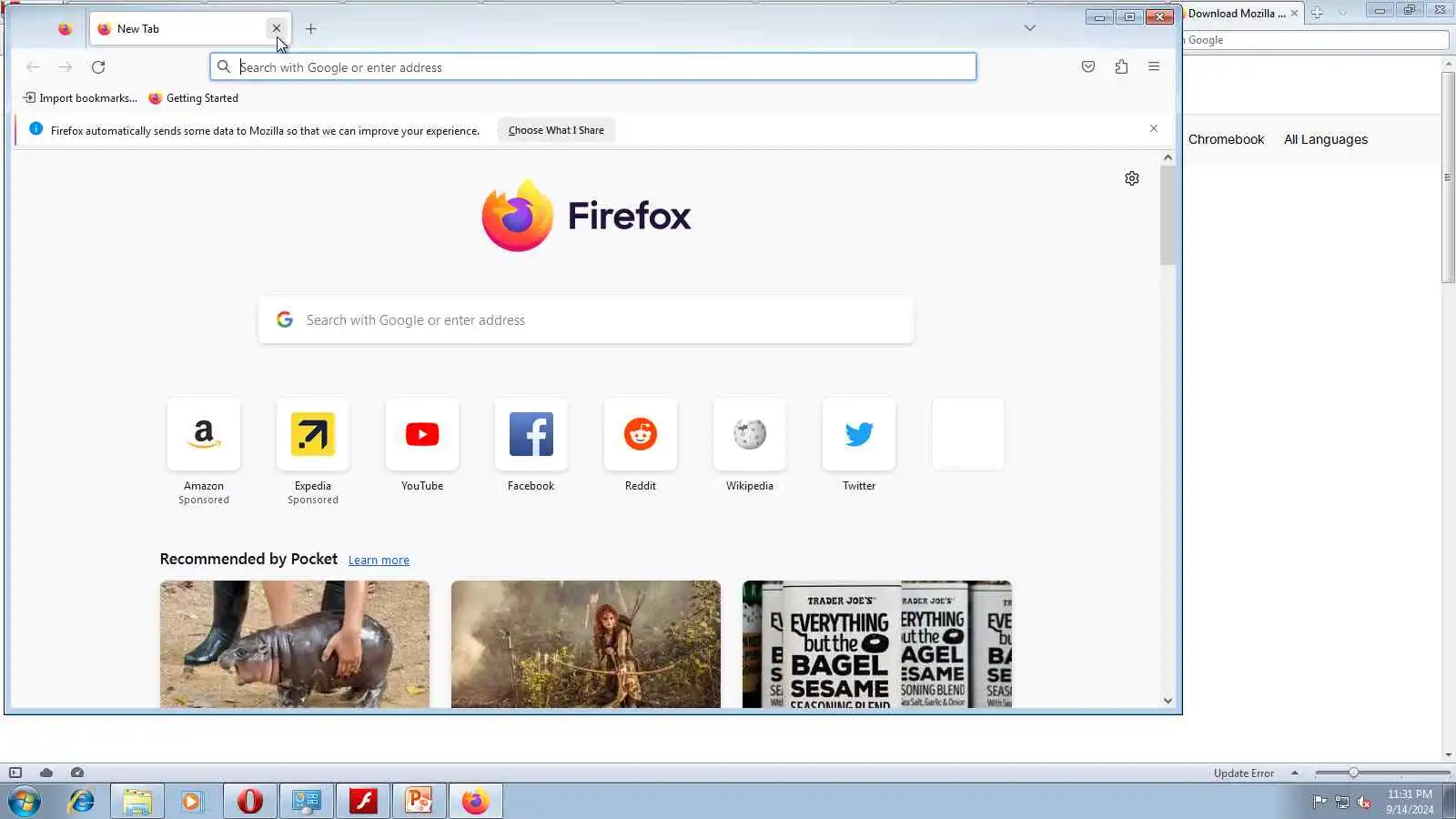Open the Getting Started bookmark

coord(193,98)
